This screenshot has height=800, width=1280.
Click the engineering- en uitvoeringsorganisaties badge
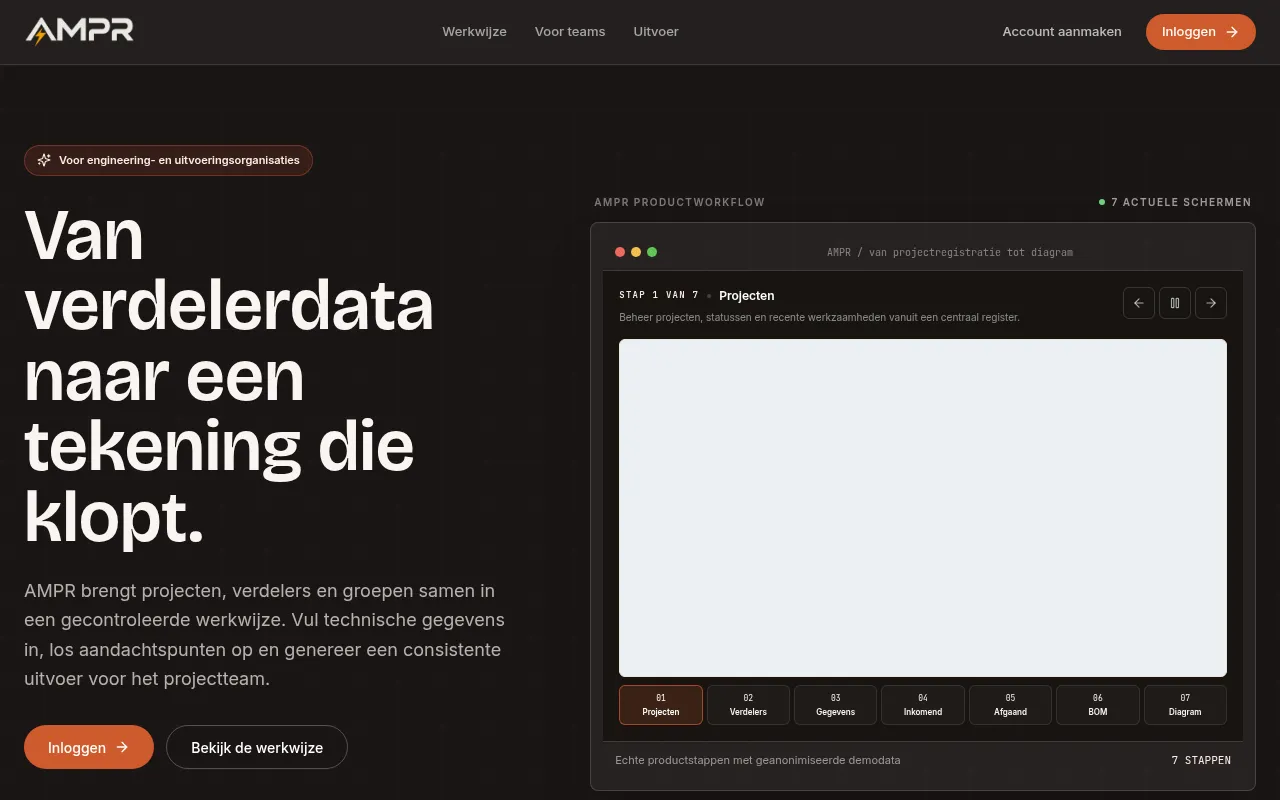[168, 160]
